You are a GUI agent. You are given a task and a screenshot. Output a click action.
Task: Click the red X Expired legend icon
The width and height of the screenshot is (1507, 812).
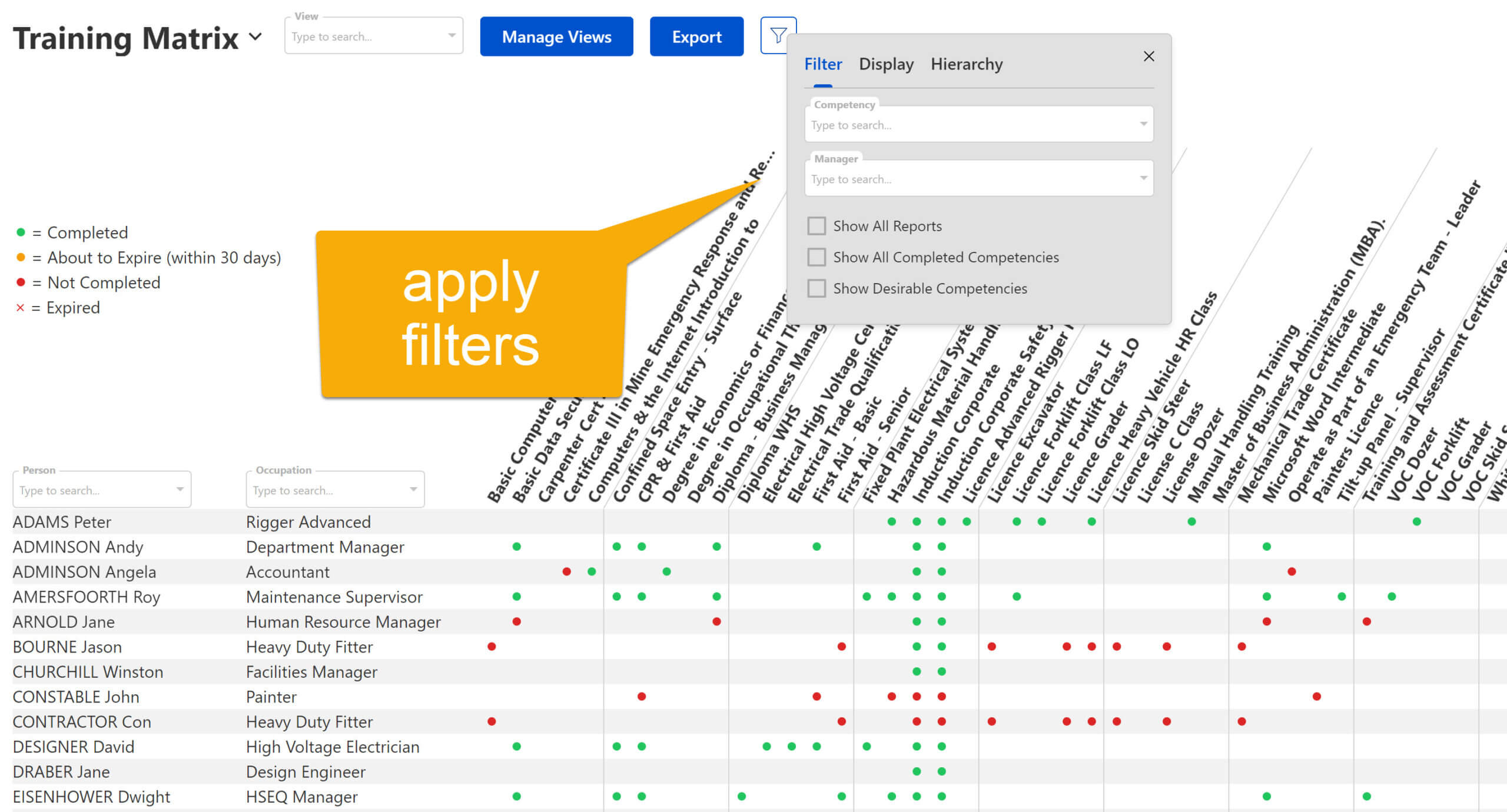pos(20,308)
